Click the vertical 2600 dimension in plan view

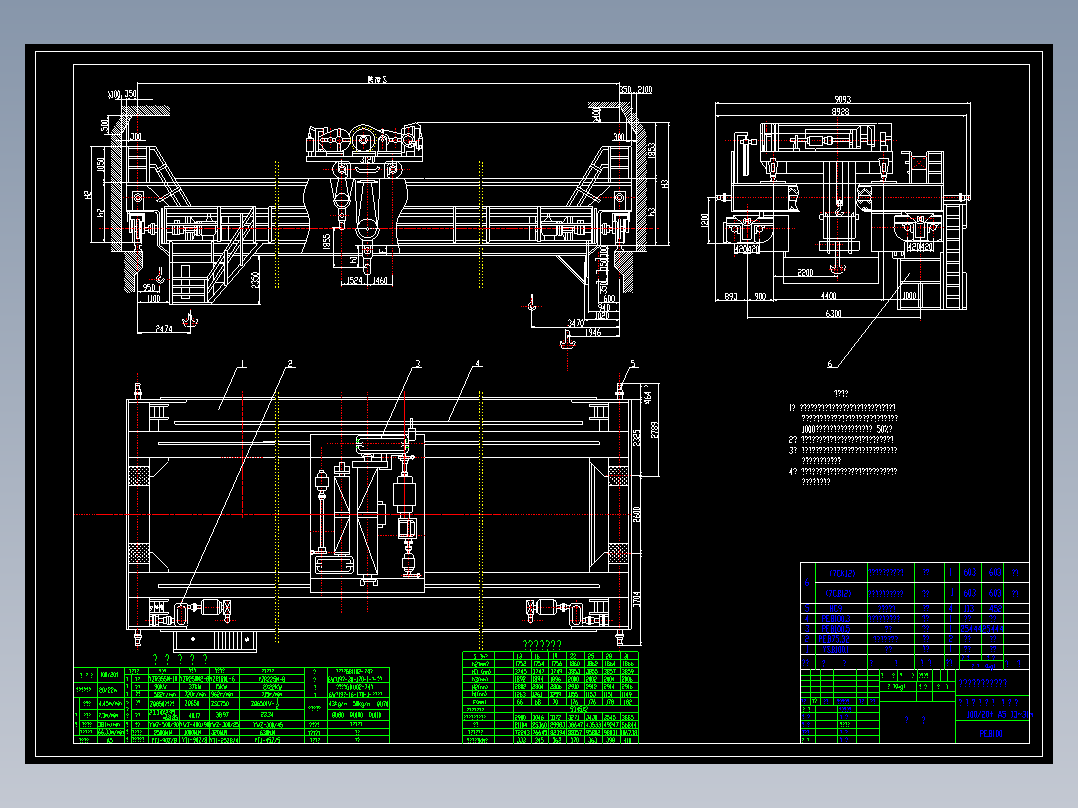coord(637,514)
